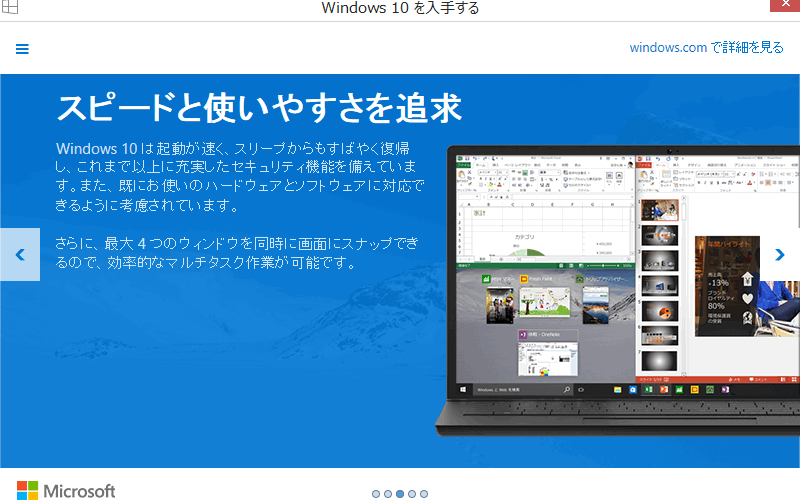Screen dimensions: 800x500
Task: Open the windows.com で詳細を見る link
Action: (x=706, y=47)
